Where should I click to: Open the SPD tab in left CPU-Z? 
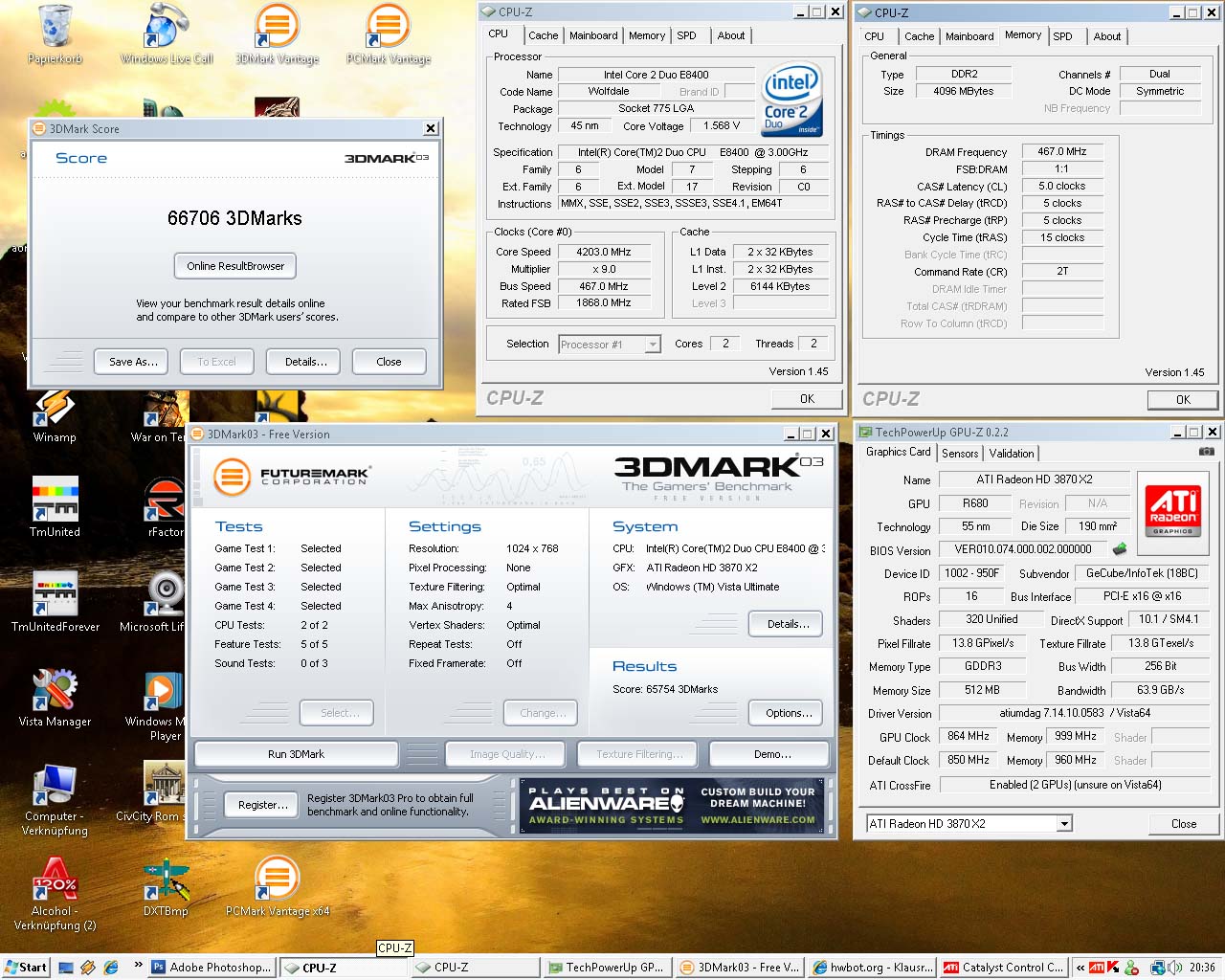[686, 35]
